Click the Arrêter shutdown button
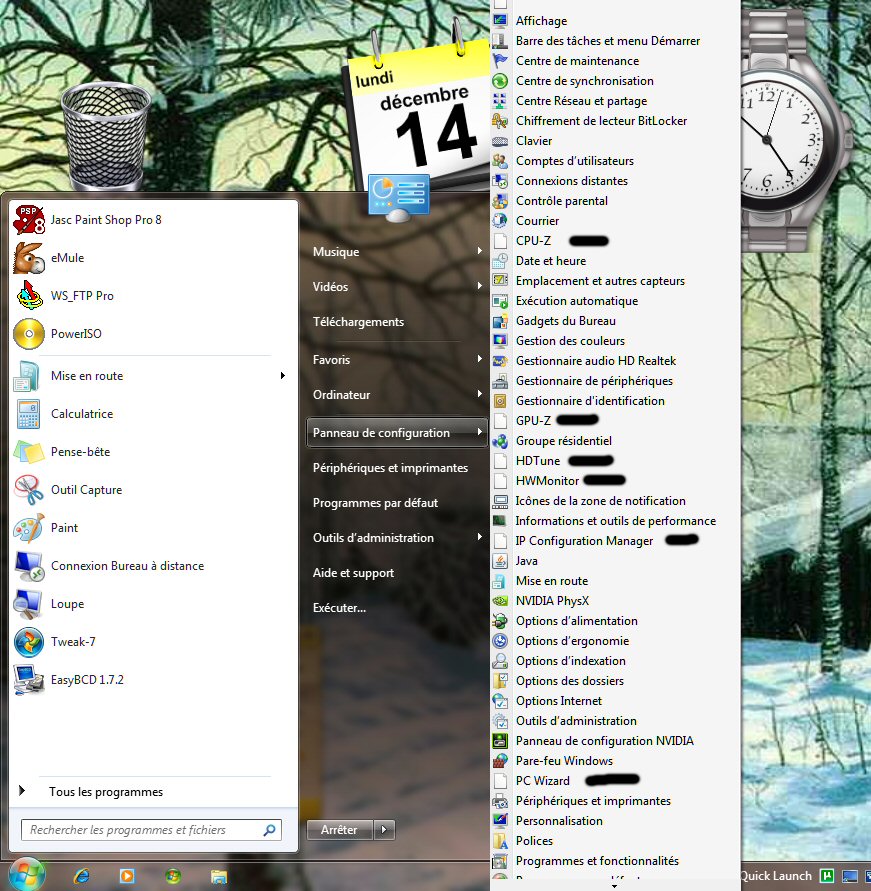This screenshot has height=891, width=871. 339,830
